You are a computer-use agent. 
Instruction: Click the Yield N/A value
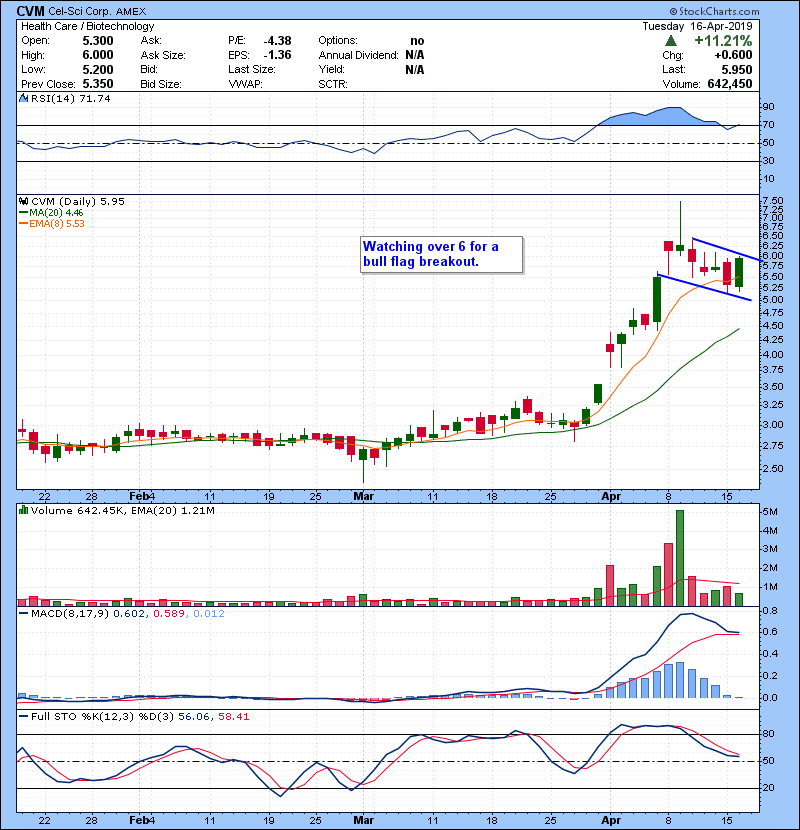pos(415,69)
